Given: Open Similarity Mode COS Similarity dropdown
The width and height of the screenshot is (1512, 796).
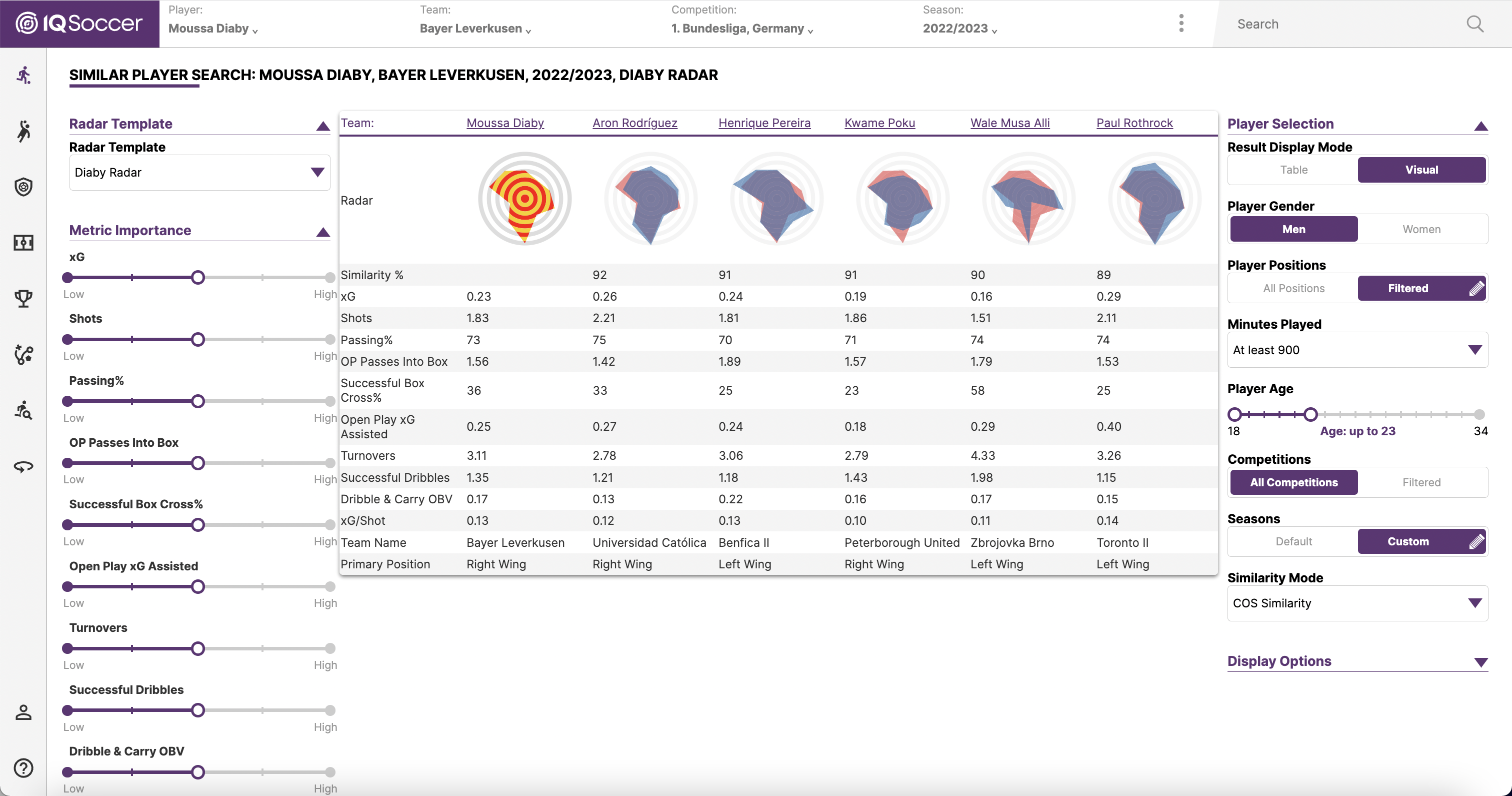Looking at the screenshot, I should point(1357,603).
